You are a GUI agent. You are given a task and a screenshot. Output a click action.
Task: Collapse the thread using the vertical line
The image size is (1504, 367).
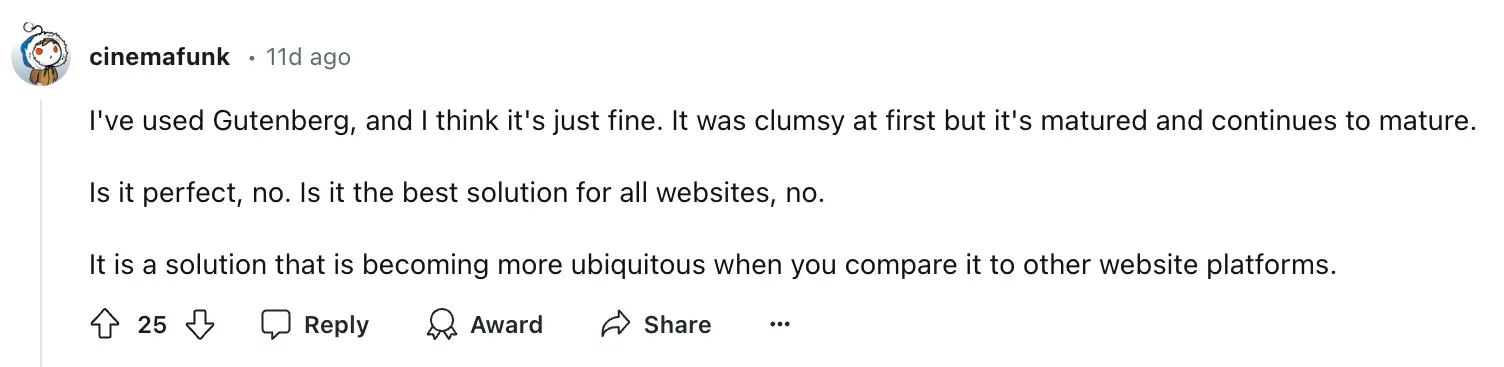click(x=41, y=232)
